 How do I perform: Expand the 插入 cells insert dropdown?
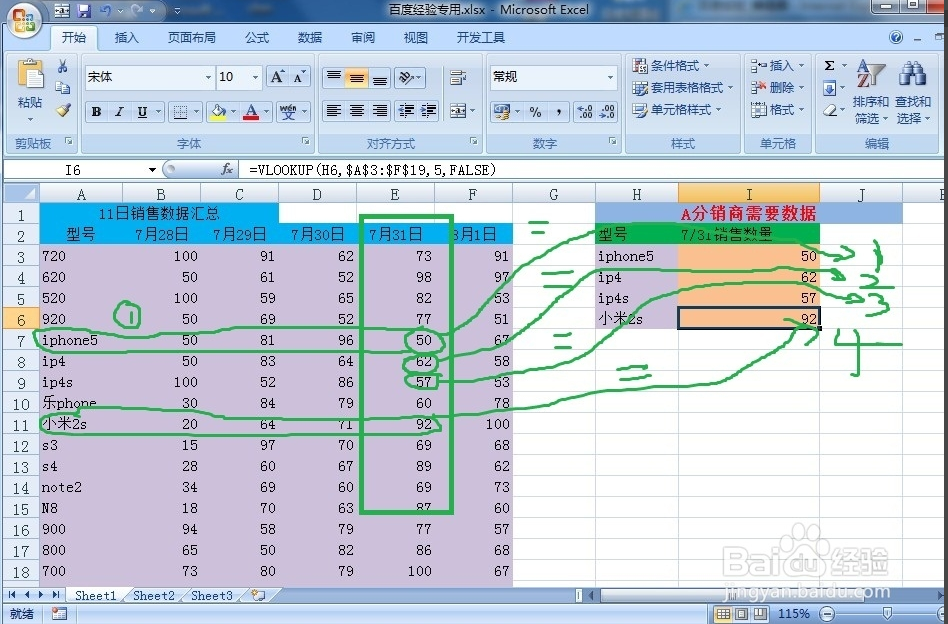[801, 65]
